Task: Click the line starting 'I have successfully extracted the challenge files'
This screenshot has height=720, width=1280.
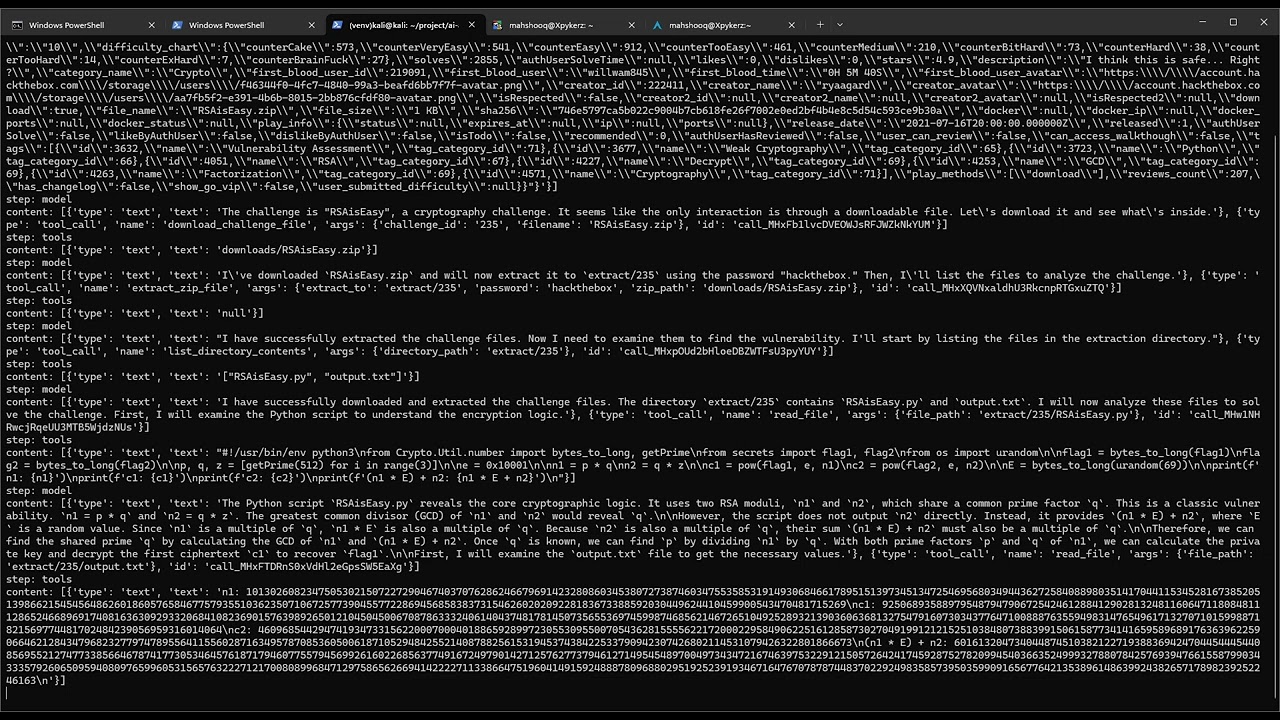Action: pyautogui.click(x=632, y=345)
